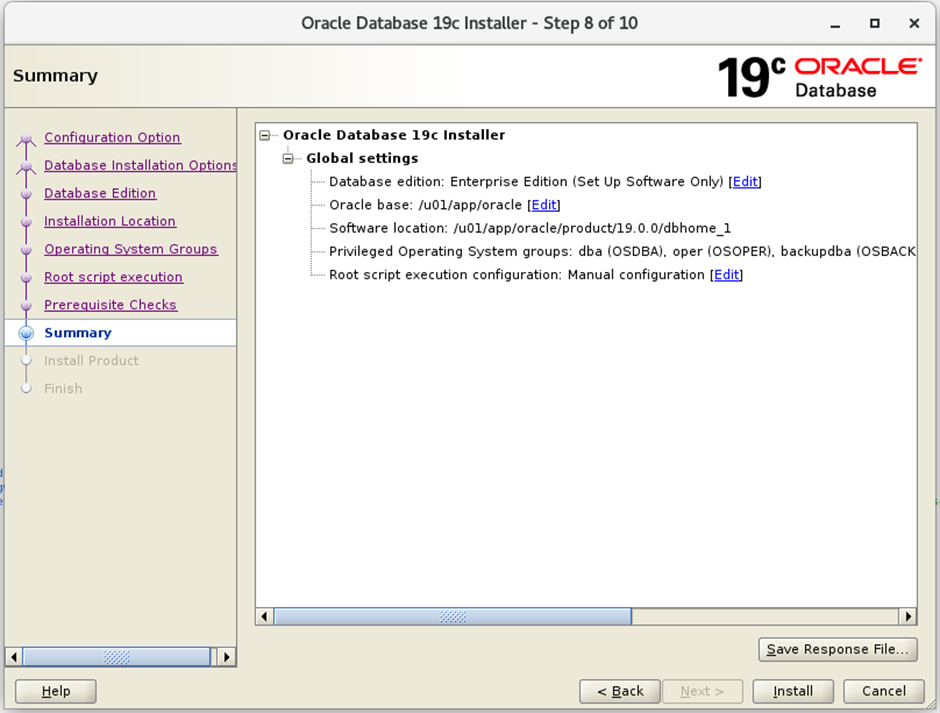Edit the Database edition setting
The width and height of the screenshot is (940, 713).
tap(745, 182)
